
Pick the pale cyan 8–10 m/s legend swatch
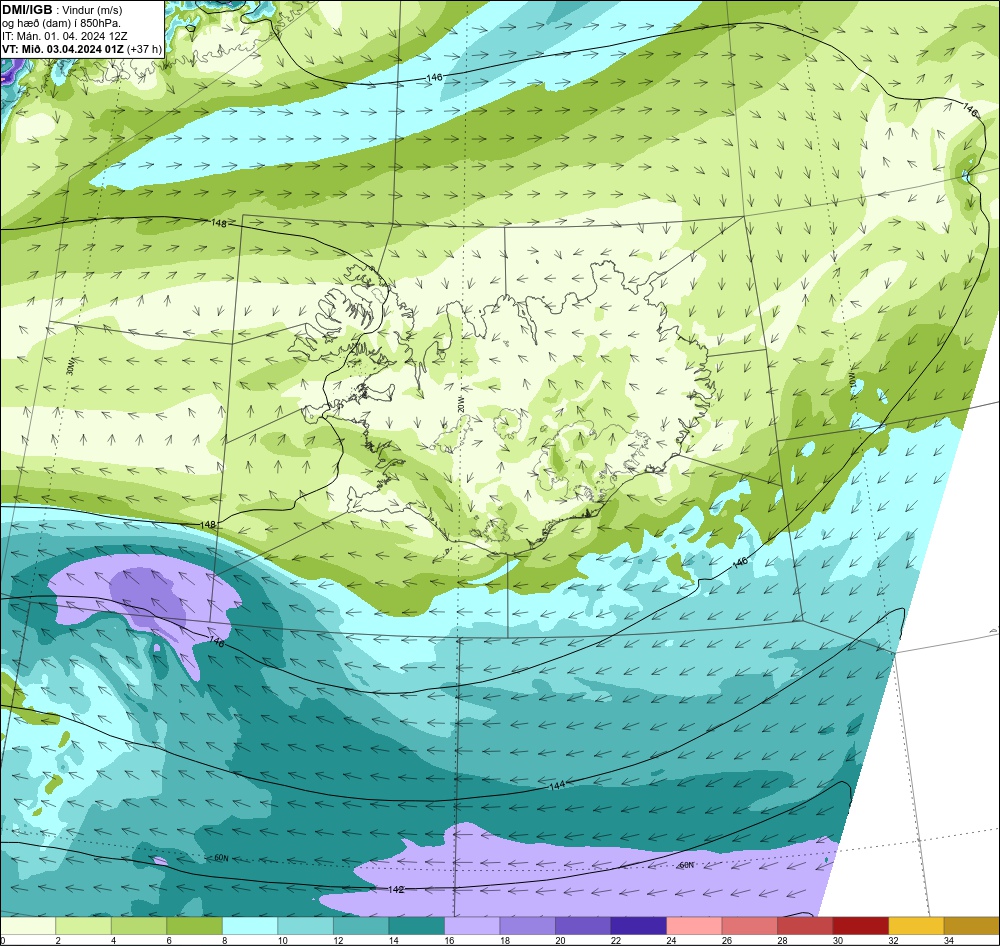(x=250, y=925)
